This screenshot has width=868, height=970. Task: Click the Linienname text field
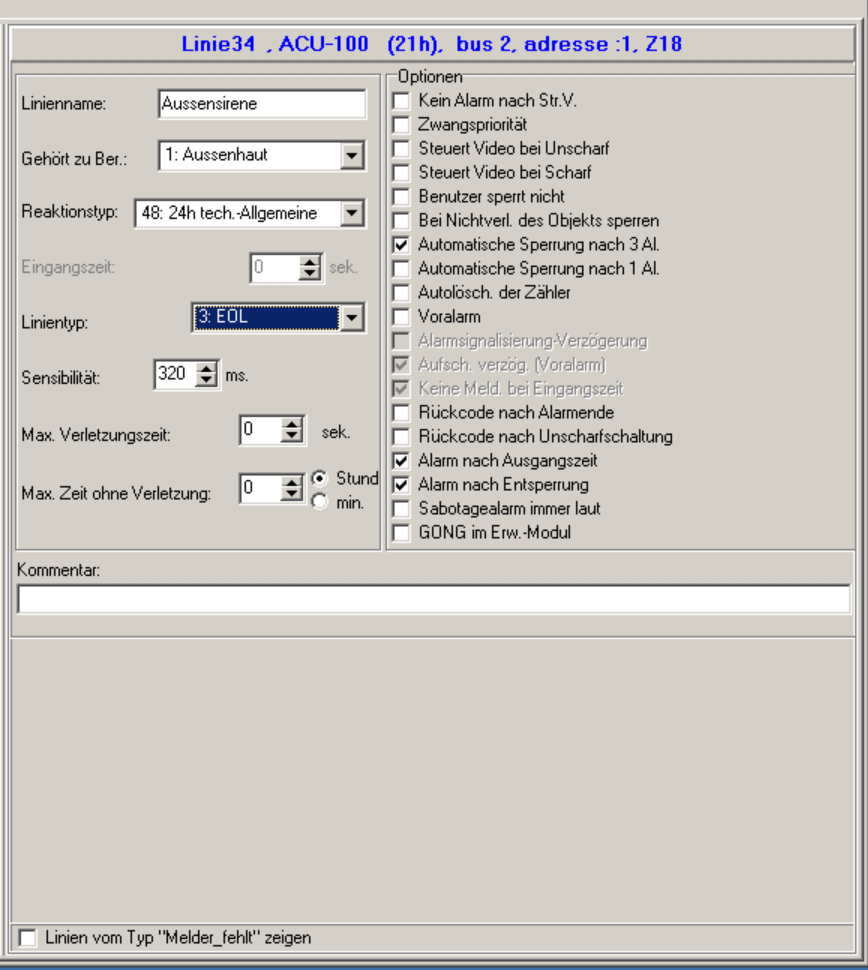(262, 103)
